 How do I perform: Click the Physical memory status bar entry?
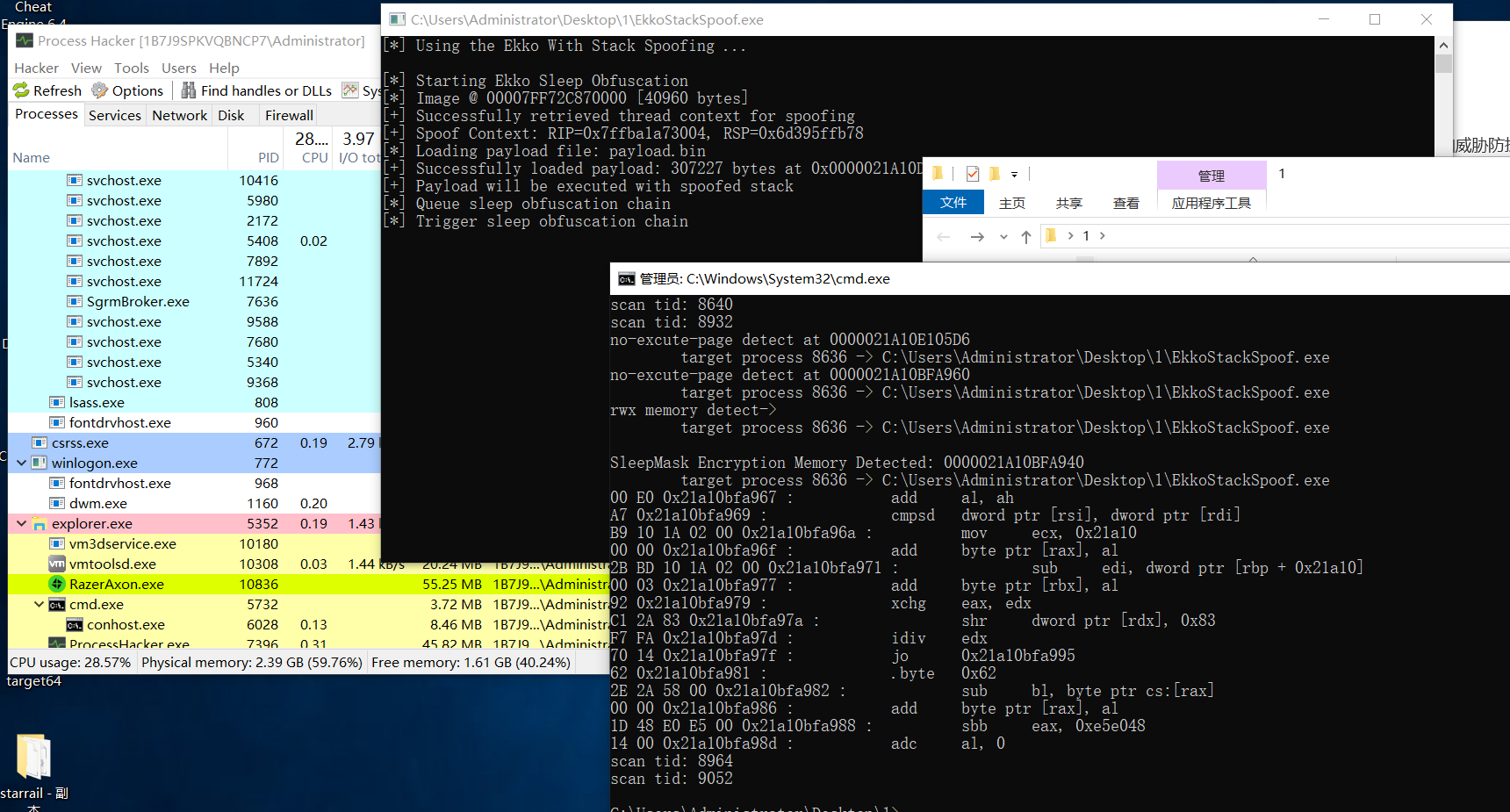click(252, 662)
